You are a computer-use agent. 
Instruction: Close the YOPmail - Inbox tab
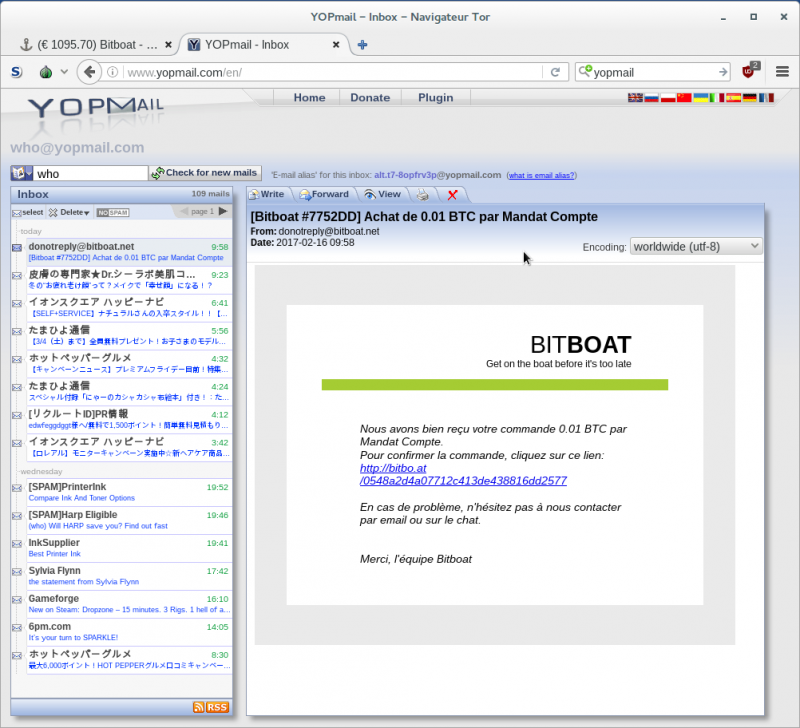tap(336, 45)
